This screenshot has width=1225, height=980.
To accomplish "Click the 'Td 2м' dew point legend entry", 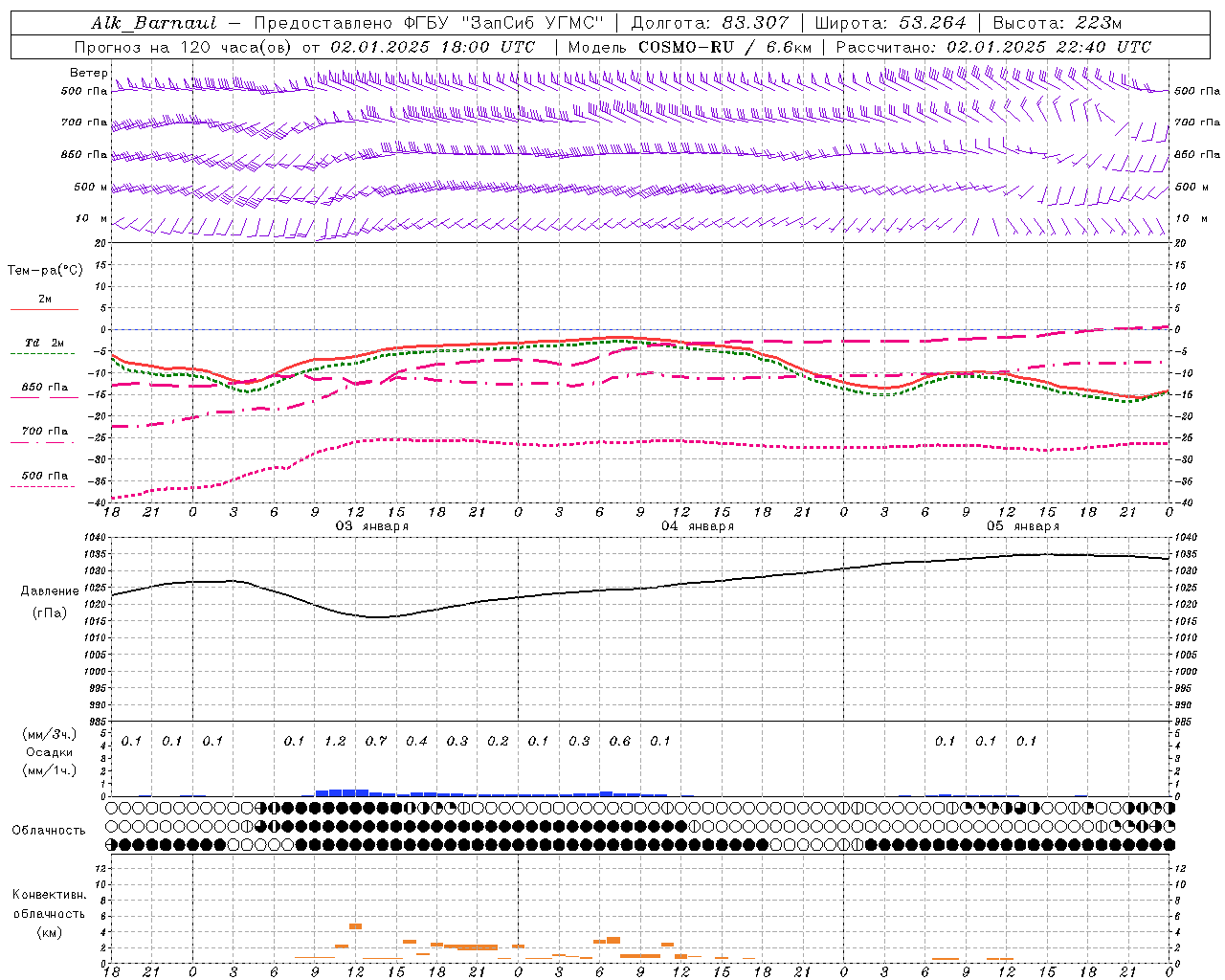I will (x=44, y=343).
